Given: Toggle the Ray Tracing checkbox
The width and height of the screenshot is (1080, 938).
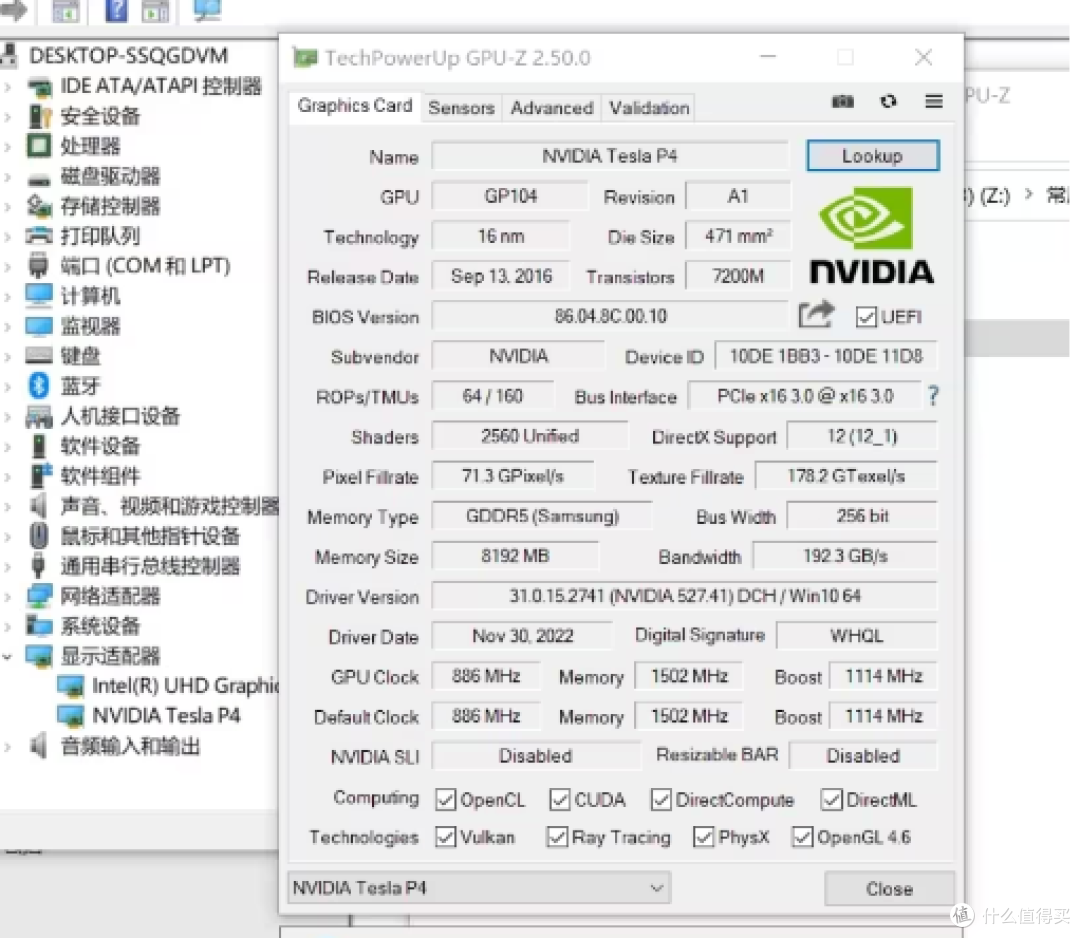Looking at the screenshot, I should coord(557,837).
